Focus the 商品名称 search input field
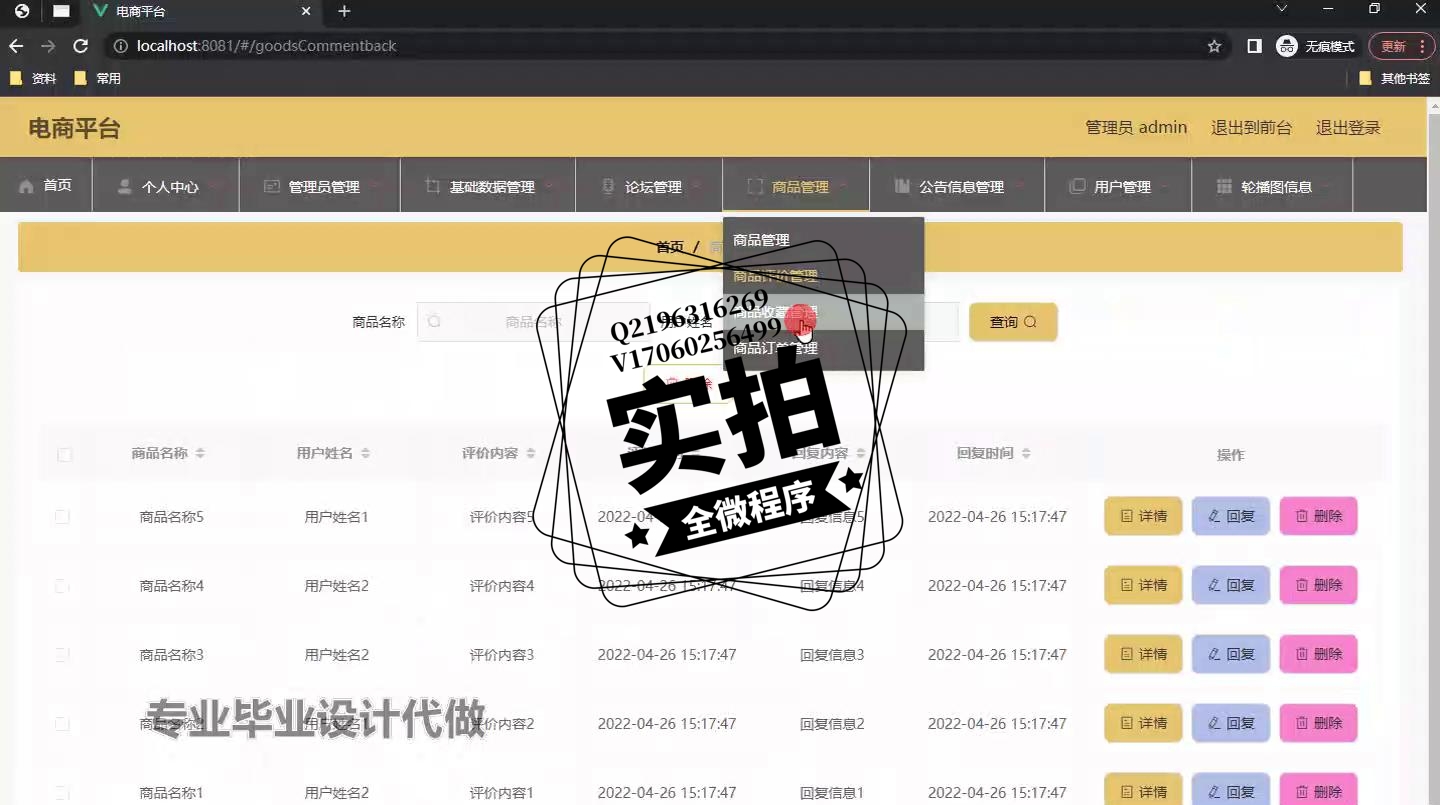Viewport: 1440px width, 805px height. click(x=533, y=322)
